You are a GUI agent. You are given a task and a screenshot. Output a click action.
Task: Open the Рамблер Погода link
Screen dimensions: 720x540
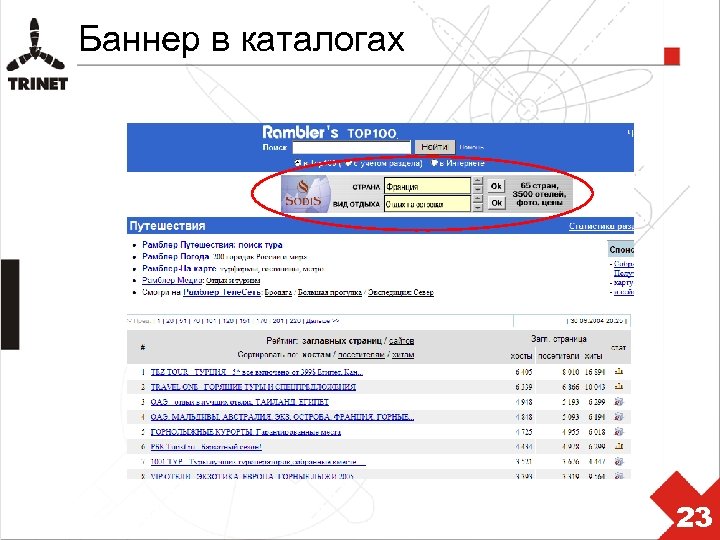tap(175, 257)
